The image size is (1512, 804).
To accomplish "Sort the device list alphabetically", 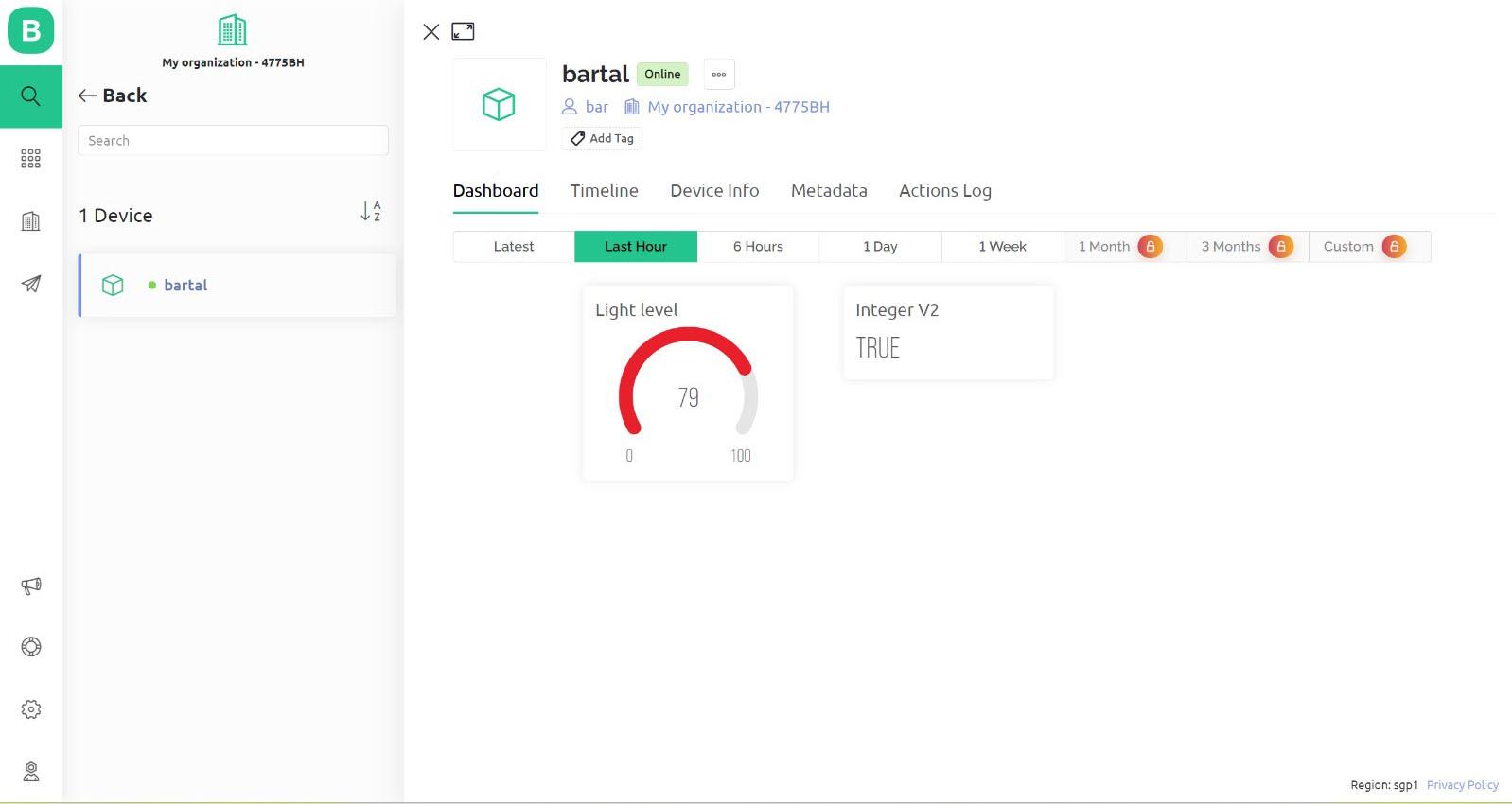I will click(371, 211).
